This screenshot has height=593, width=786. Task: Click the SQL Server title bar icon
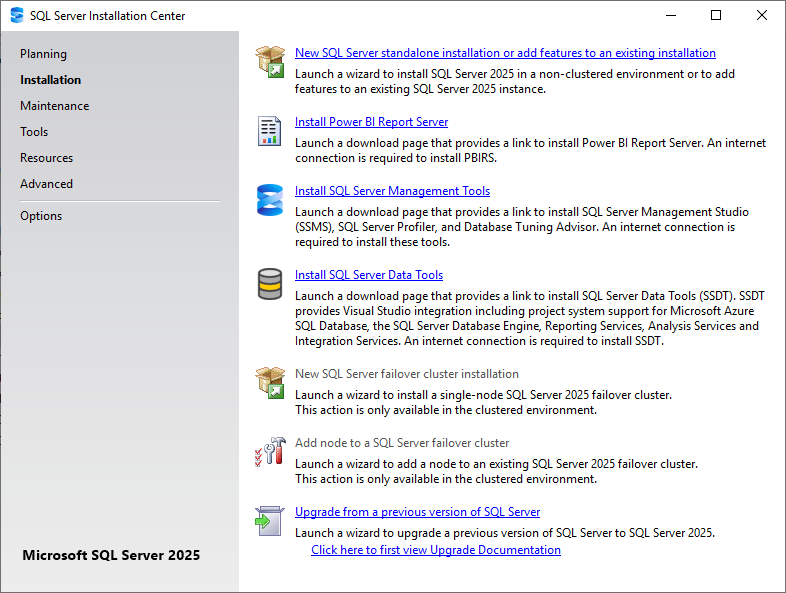tap(16, 16)
